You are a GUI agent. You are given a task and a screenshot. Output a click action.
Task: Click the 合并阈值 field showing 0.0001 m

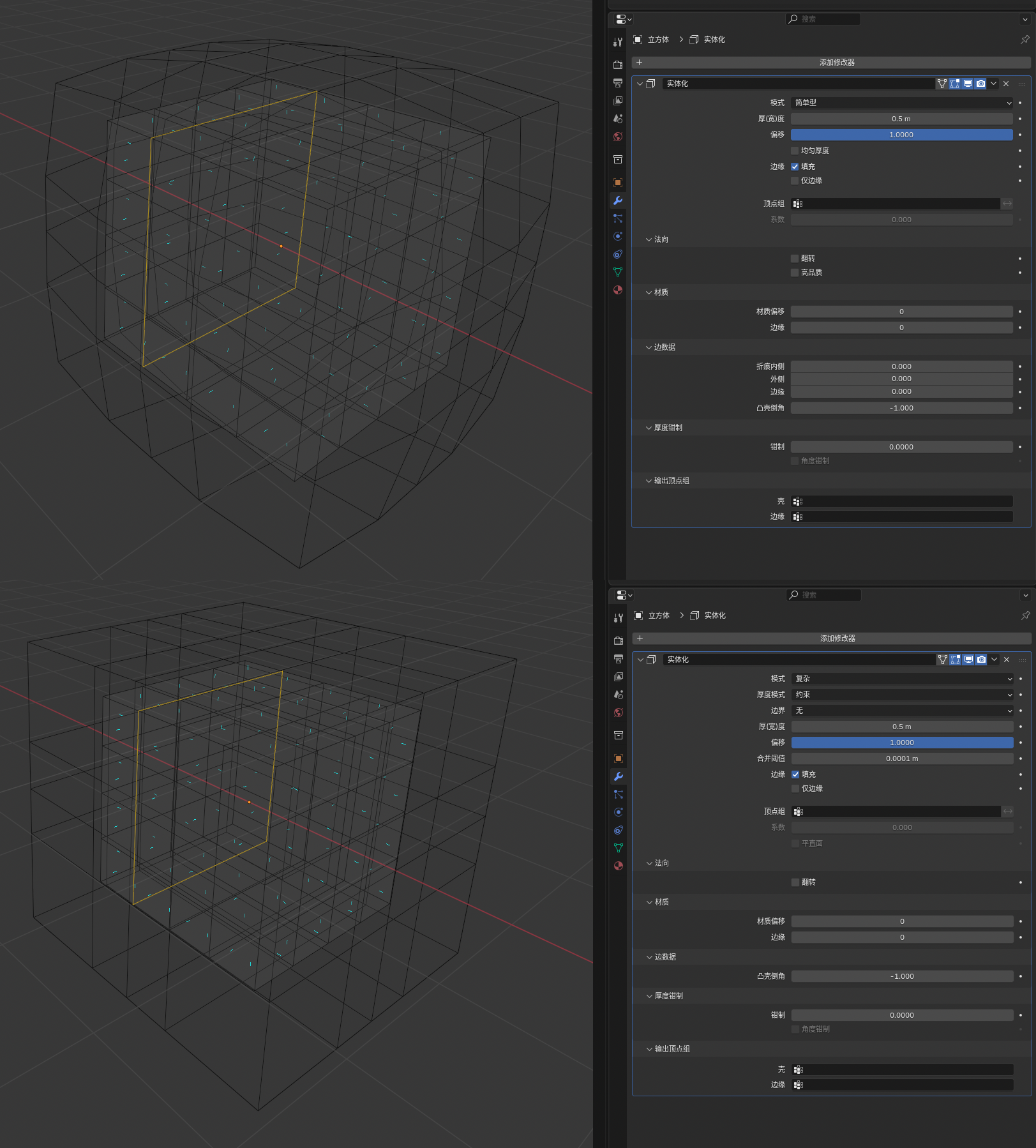(902, 759)
